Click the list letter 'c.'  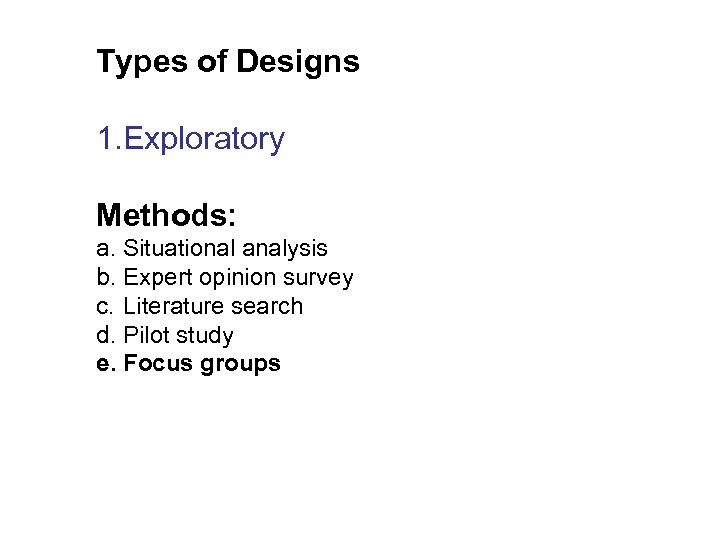tap(106, 306)
